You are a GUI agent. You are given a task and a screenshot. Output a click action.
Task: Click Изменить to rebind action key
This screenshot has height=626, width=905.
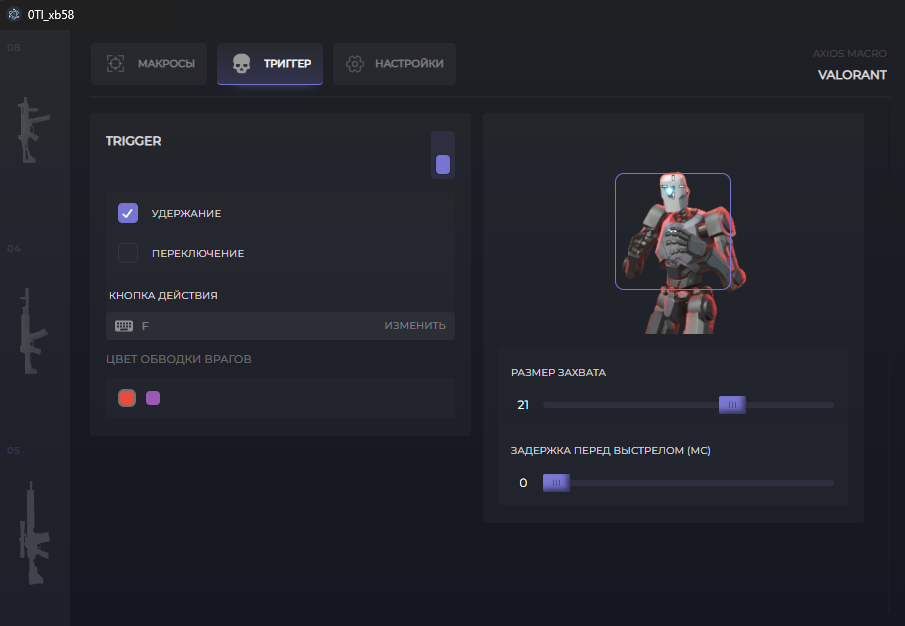[x=415, y=325]
